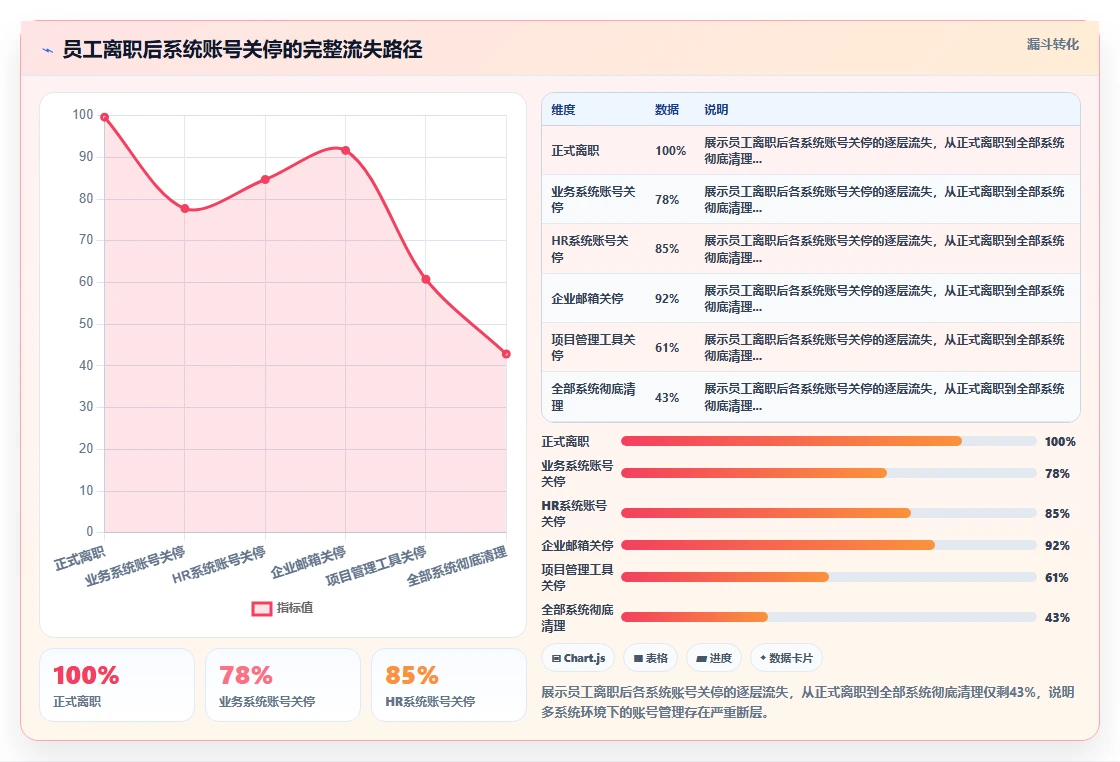1120x762 pixels.
Task: Click the chart data point at 项目管理工具关停
Action: 426,279
